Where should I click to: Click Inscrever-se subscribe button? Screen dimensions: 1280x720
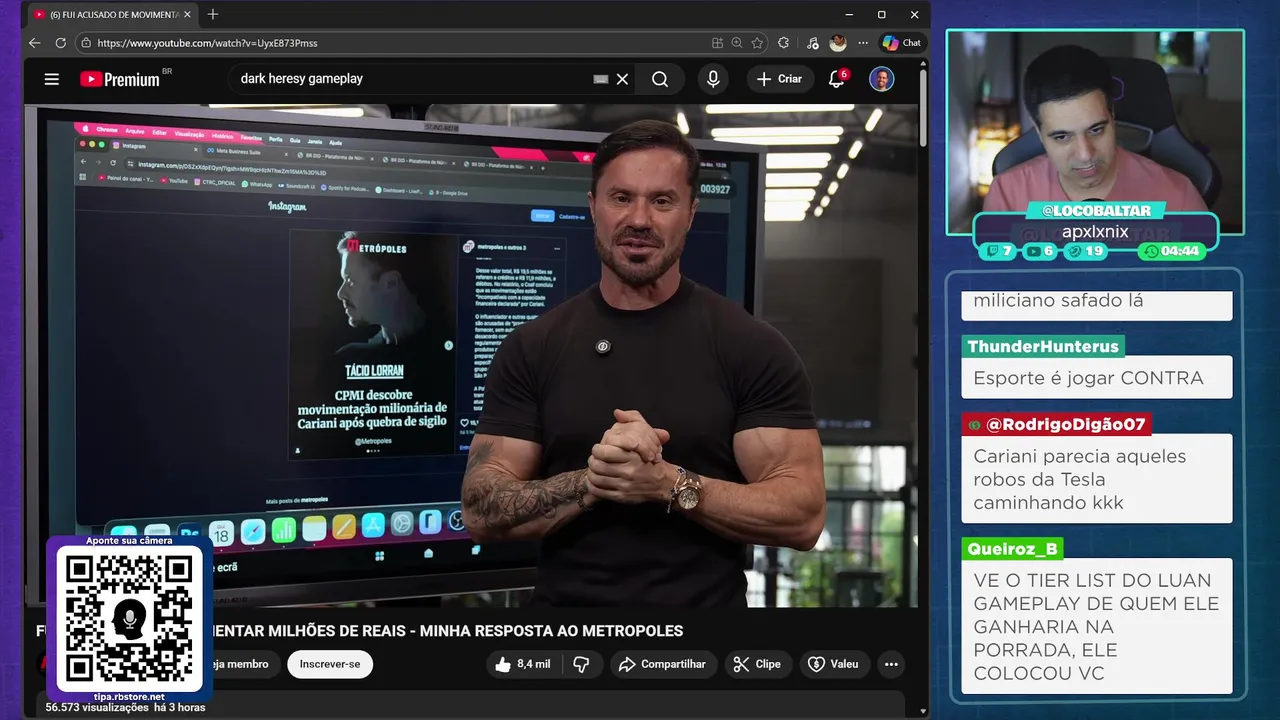[330, 664]
